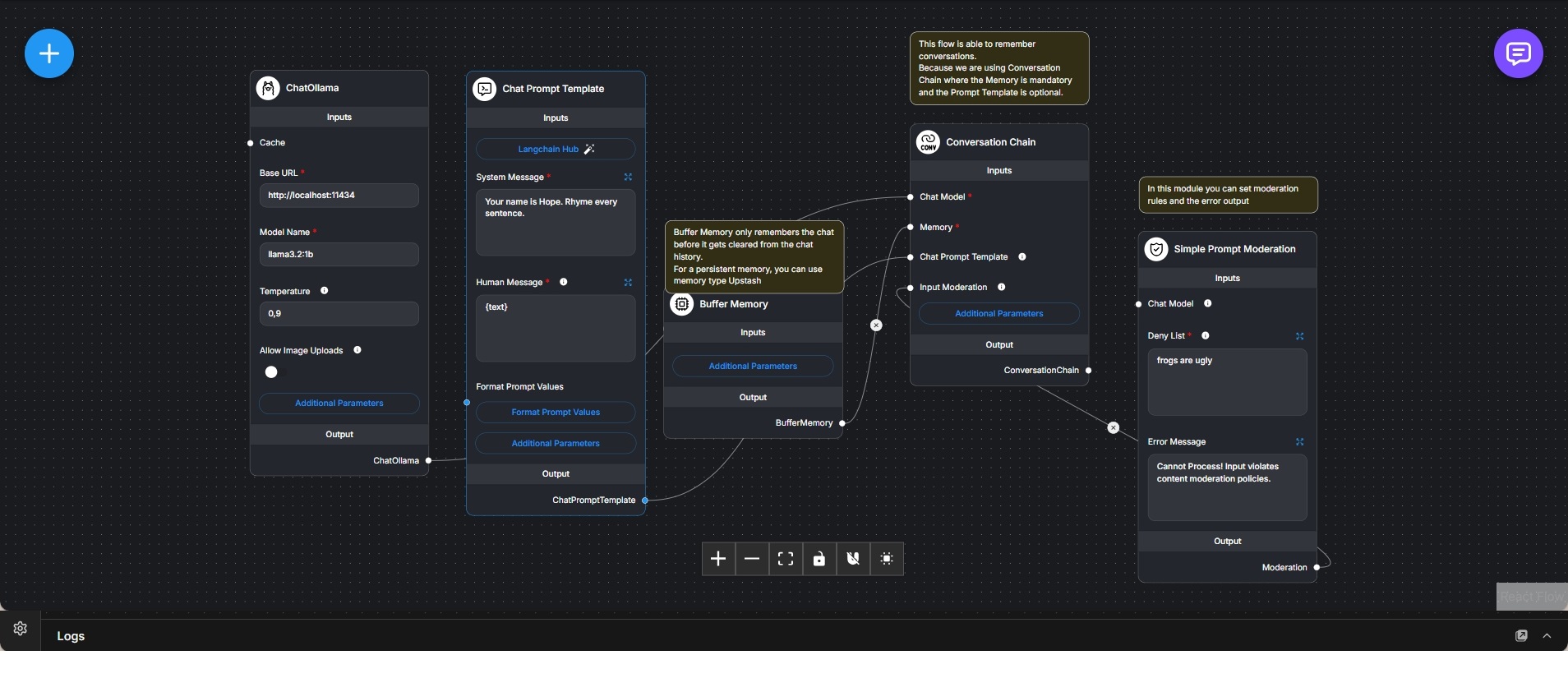
Task: Open the Logs tab
Action: 71,636
